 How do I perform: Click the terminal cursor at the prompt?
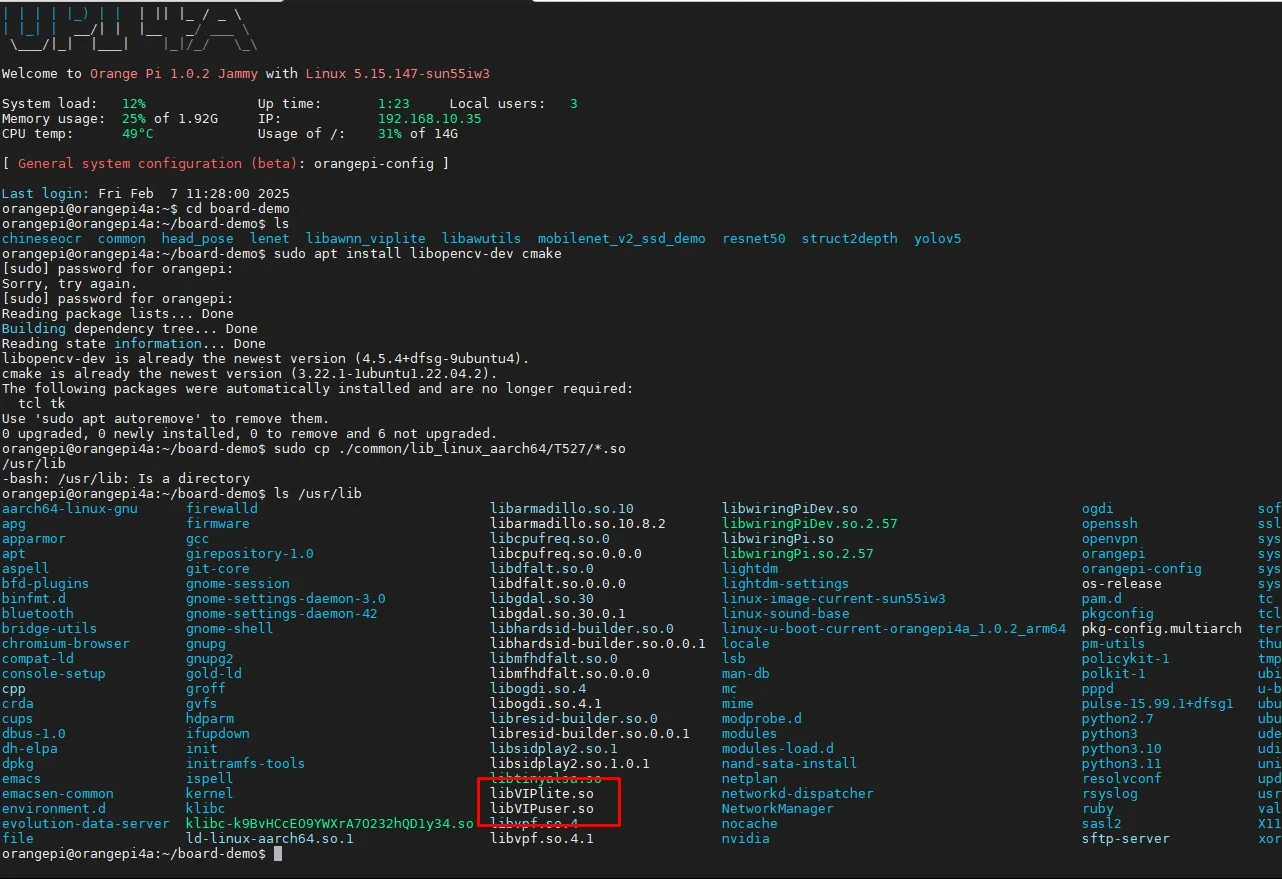coord(278,854)
